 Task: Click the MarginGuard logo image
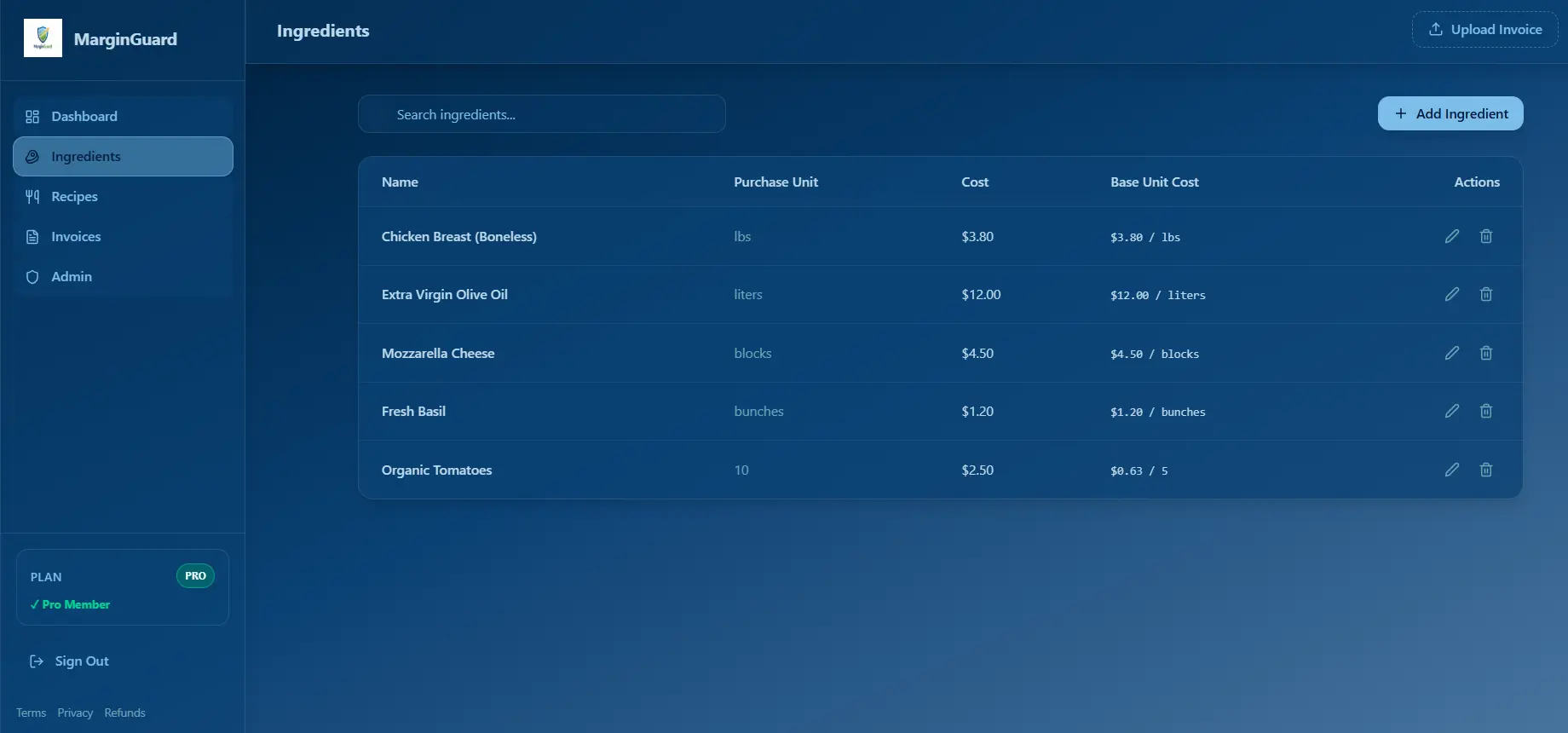point(43,38)
